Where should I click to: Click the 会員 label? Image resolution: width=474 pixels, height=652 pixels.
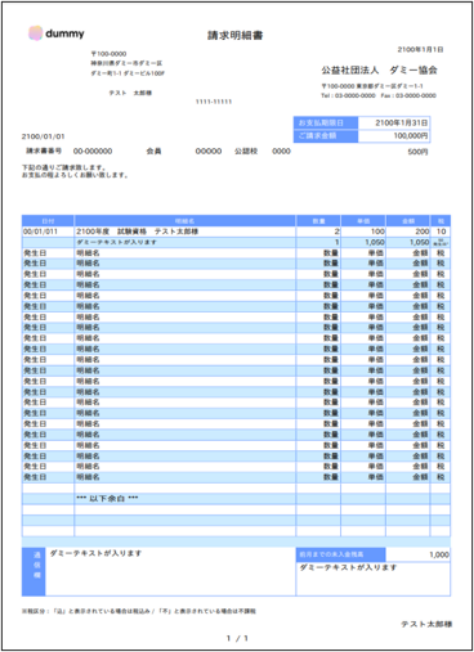(x=153, y=151)
